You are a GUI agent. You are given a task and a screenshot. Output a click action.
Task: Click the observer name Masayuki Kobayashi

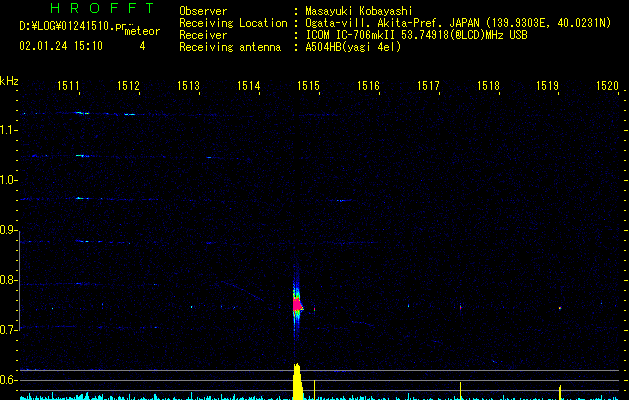[359, 11]
